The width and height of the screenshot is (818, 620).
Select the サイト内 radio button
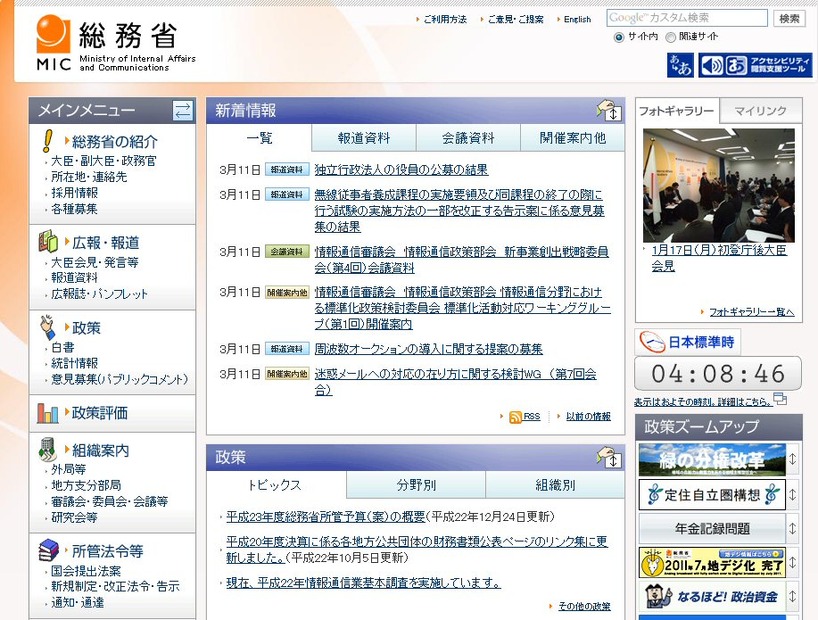pyautogui.click(x=619, y=37)
